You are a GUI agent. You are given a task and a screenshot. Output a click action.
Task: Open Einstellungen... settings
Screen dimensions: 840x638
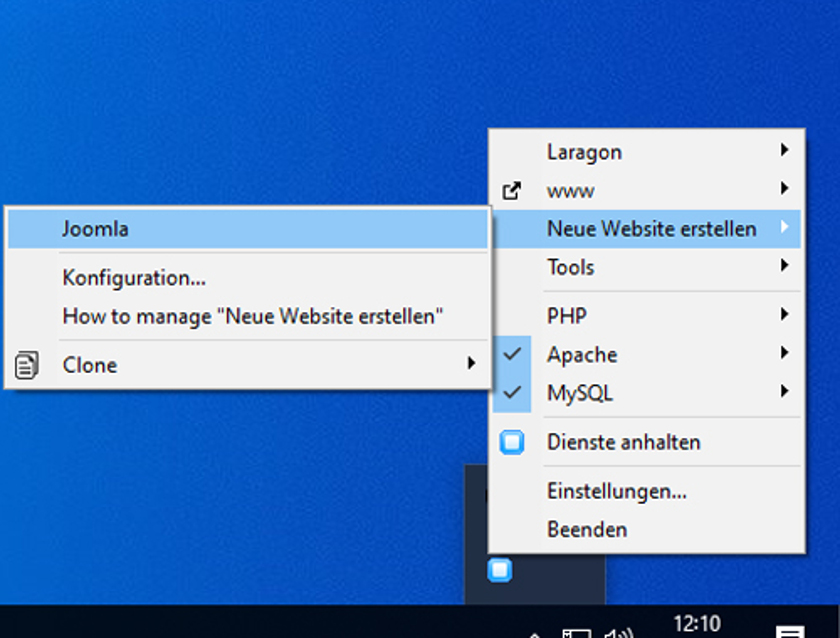tap(646, 491)
